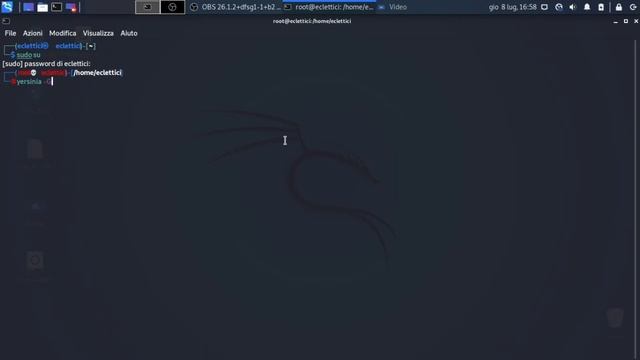This screenshot has height=360, width=640.
Task: Select the Video taskbar button
Action: (392, 7)
